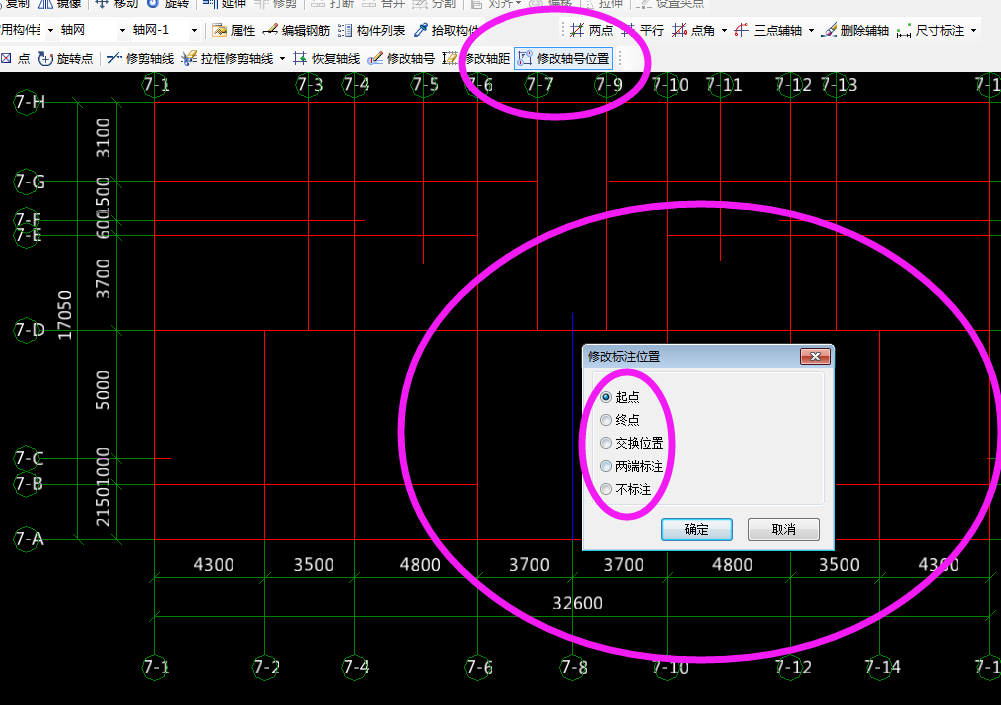
Task: Close the 修改标注位置 dialog
Action: click(x=815, y=356)
